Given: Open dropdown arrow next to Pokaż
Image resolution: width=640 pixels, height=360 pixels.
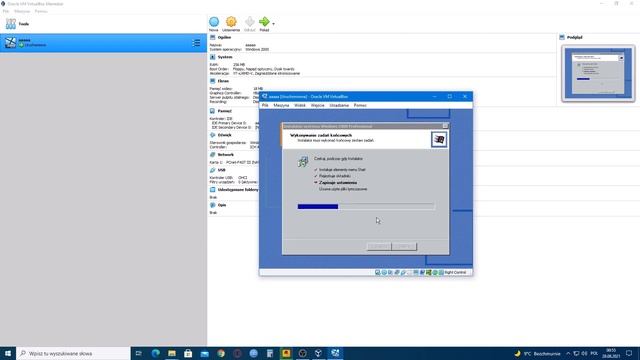Looking at the screenshot, I should tap(273, 24).
